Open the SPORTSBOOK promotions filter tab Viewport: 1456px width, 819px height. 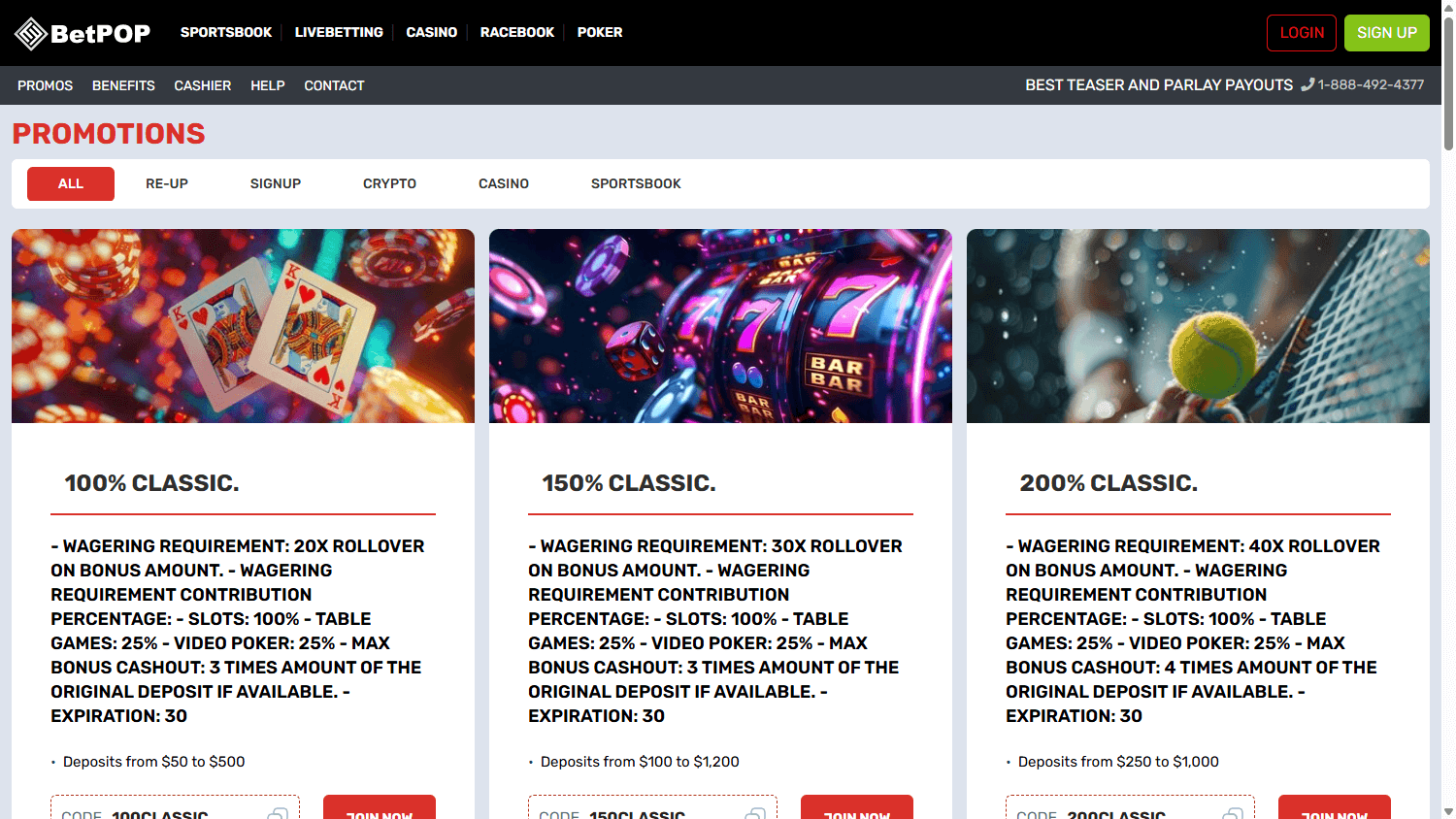coord(636,183)
